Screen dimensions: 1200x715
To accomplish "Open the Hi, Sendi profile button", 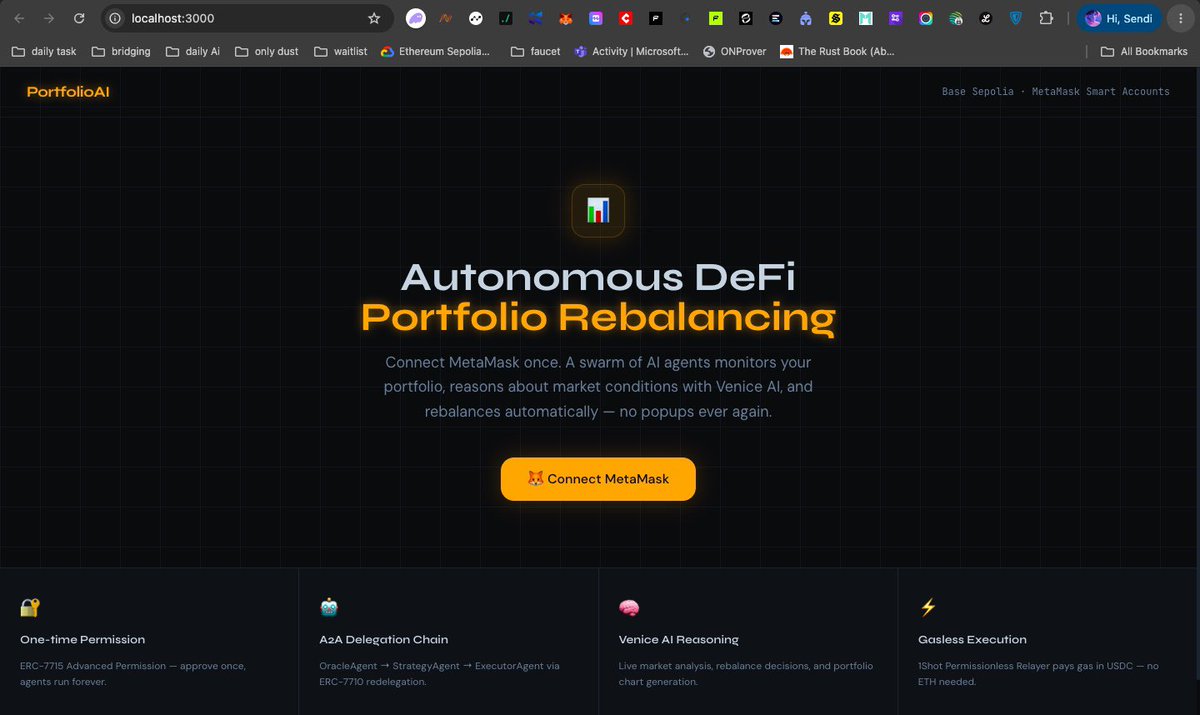I will coord(1119,18).
